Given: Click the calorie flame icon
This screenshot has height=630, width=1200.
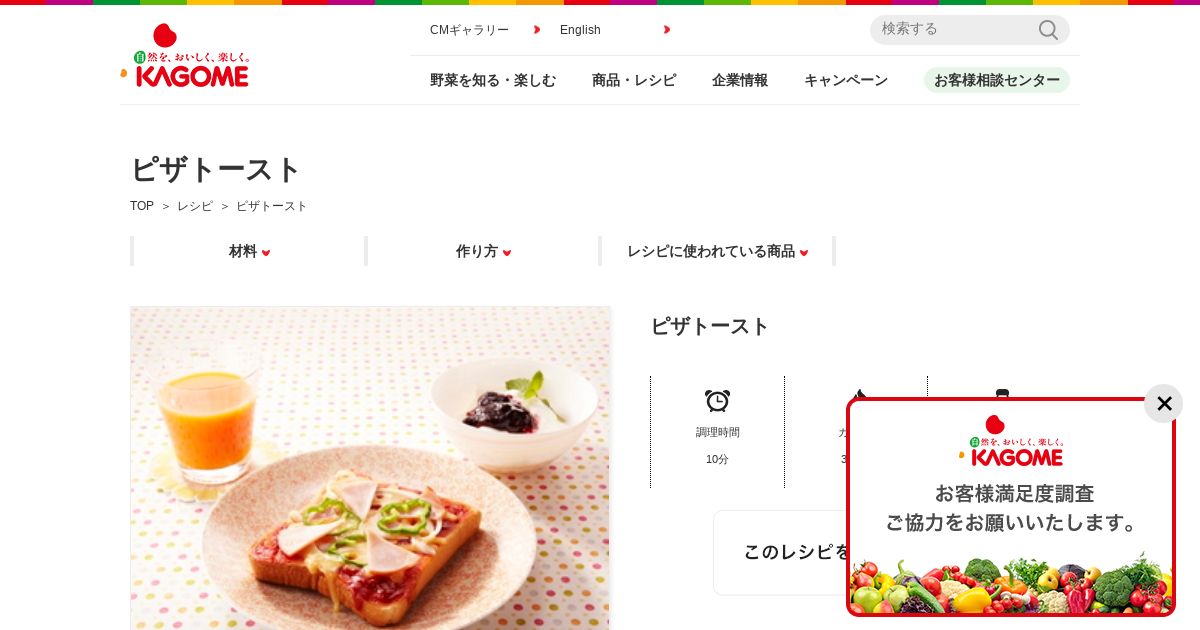Looking at the screenshot, I should click(857, 394).
